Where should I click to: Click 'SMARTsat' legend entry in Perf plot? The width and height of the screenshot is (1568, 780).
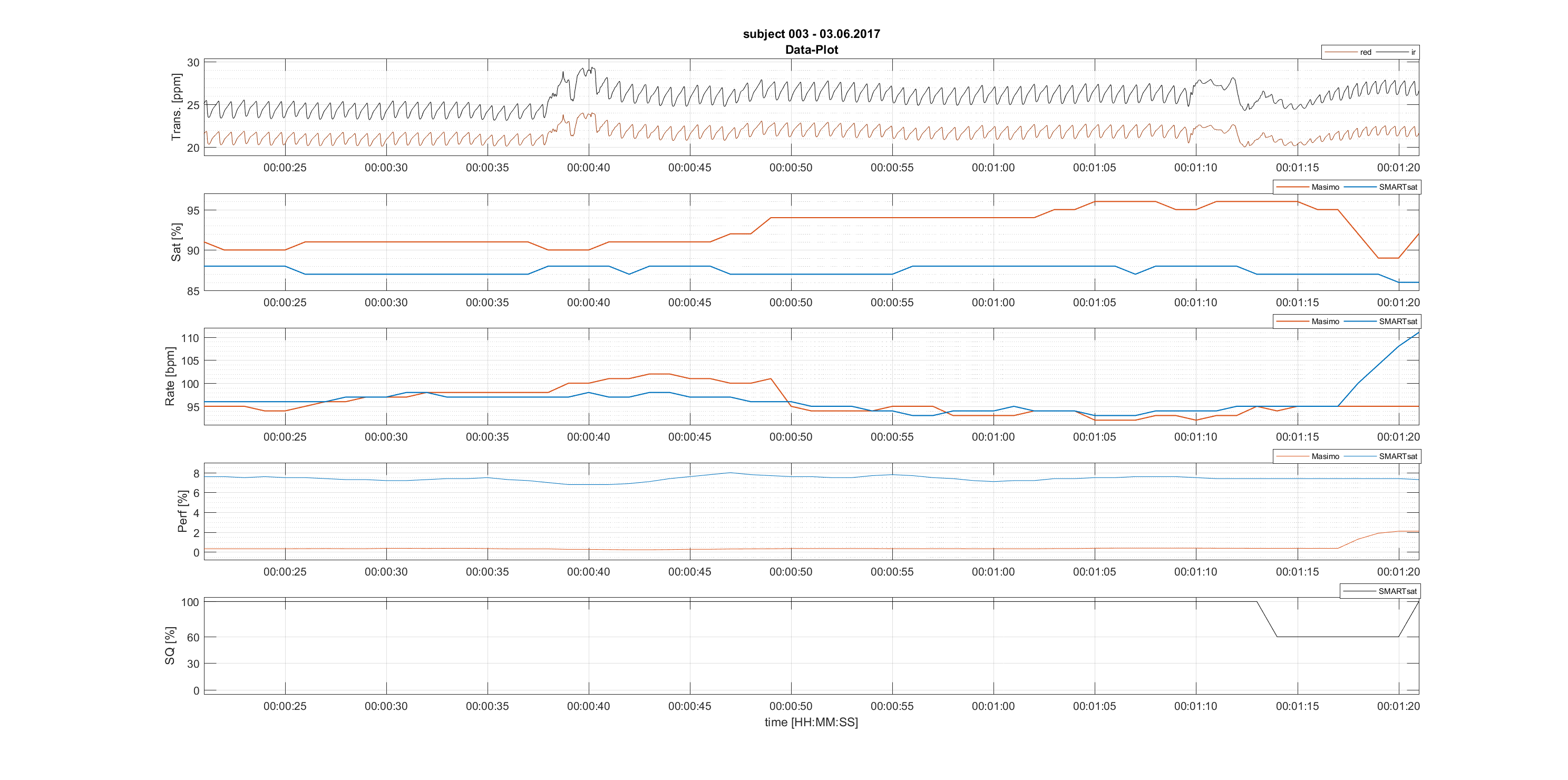pyautogui.click(x=1398, y=456)
